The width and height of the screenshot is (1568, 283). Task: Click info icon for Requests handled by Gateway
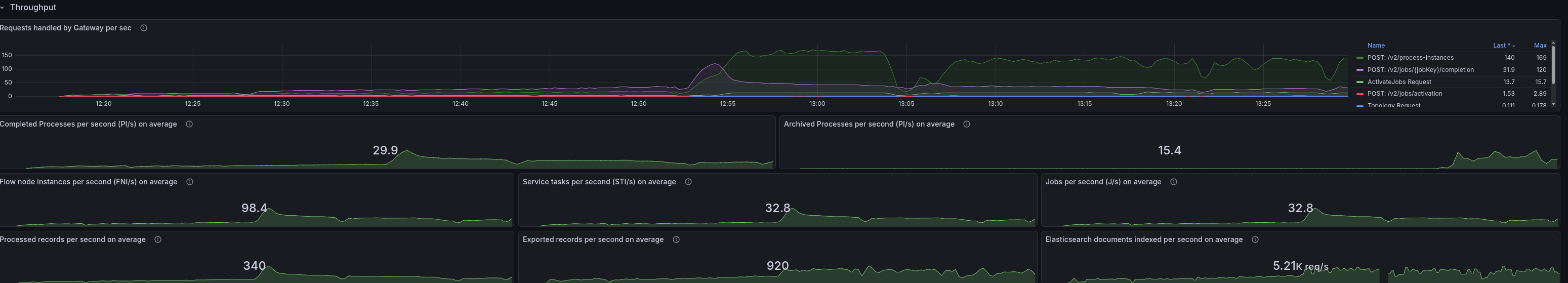(x=144, y=28)
